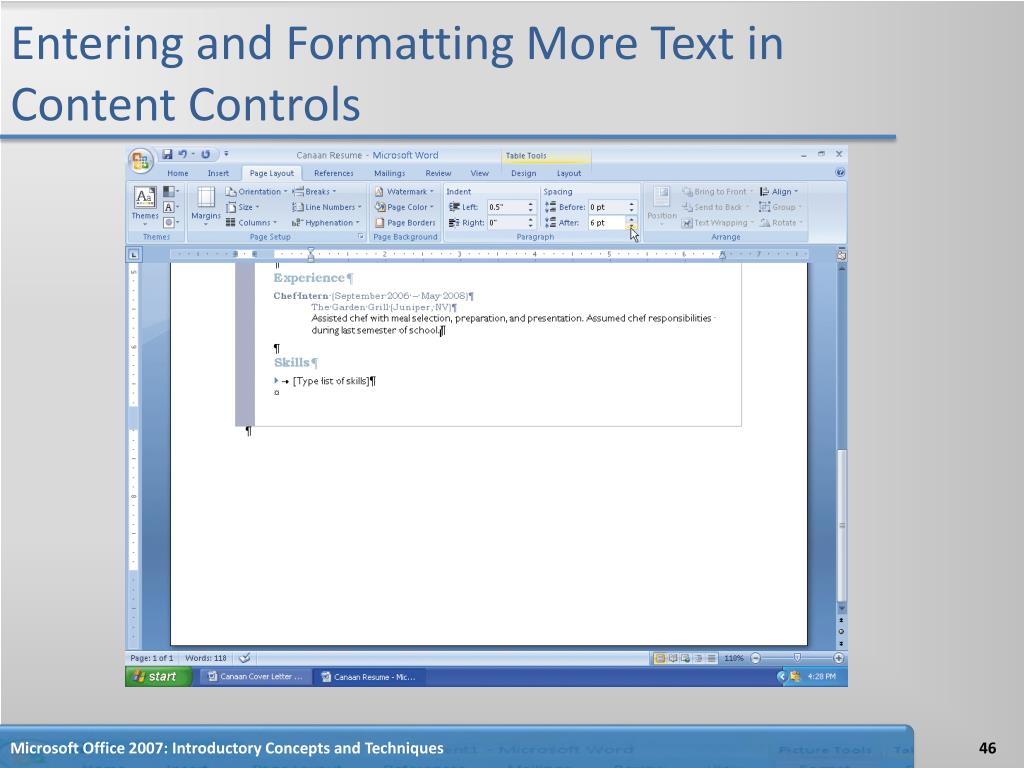Switch to Outline view
The width and height of the screenshot is (1024, 768).
[699, 658]
